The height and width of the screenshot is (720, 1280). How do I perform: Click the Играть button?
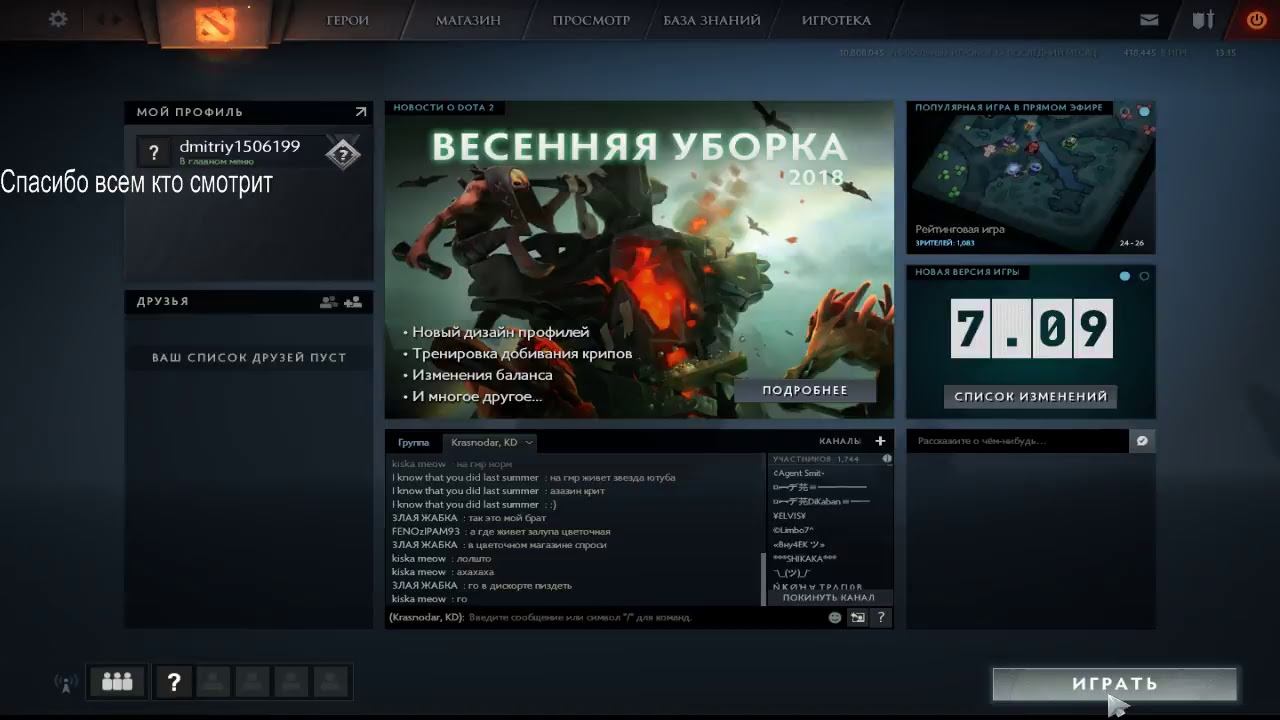click(1115, 684)
